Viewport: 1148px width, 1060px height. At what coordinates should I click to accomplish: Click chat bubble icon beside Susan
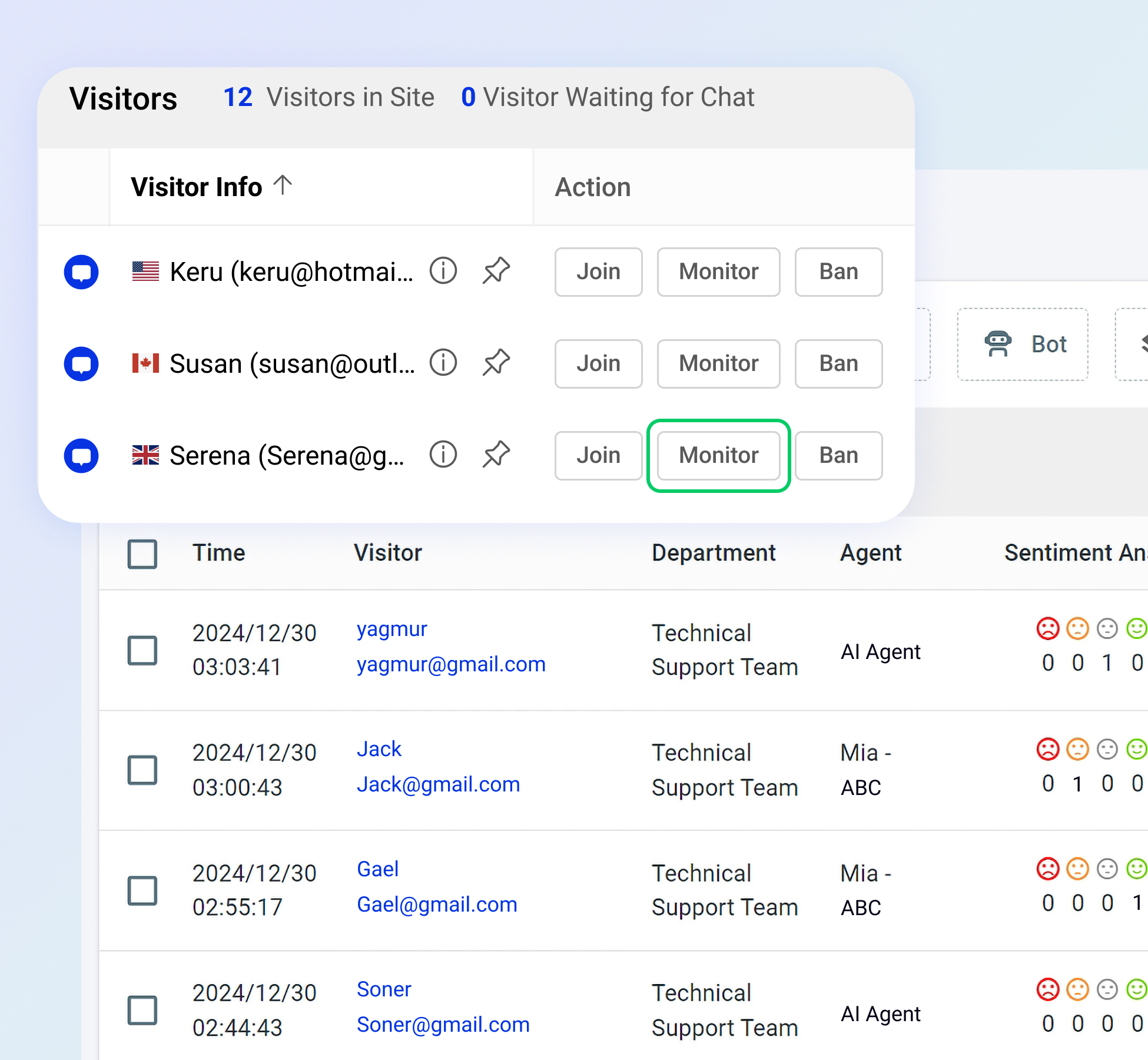point(81,363)
